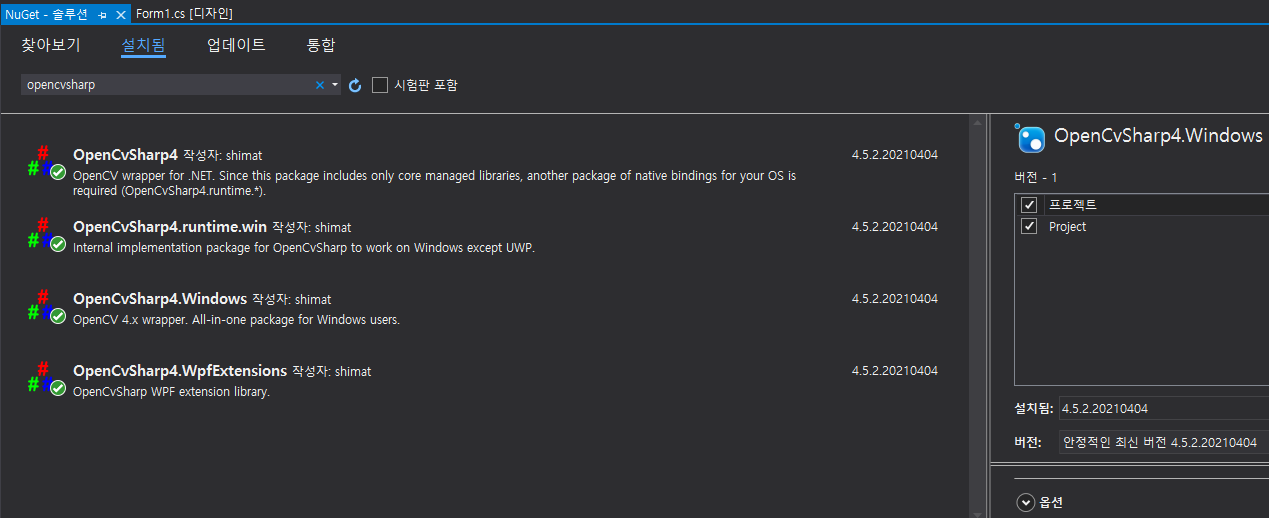Click the runtime.win row version 4.5.2.20210404

click(895, 227)
